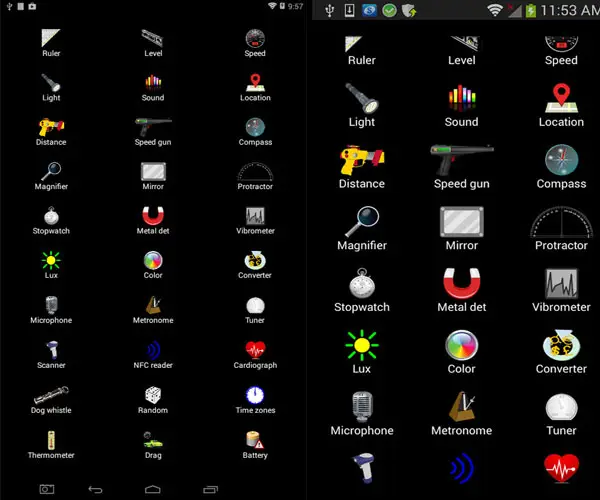Open Speed gauge in left screen

(x=255, y=43)
